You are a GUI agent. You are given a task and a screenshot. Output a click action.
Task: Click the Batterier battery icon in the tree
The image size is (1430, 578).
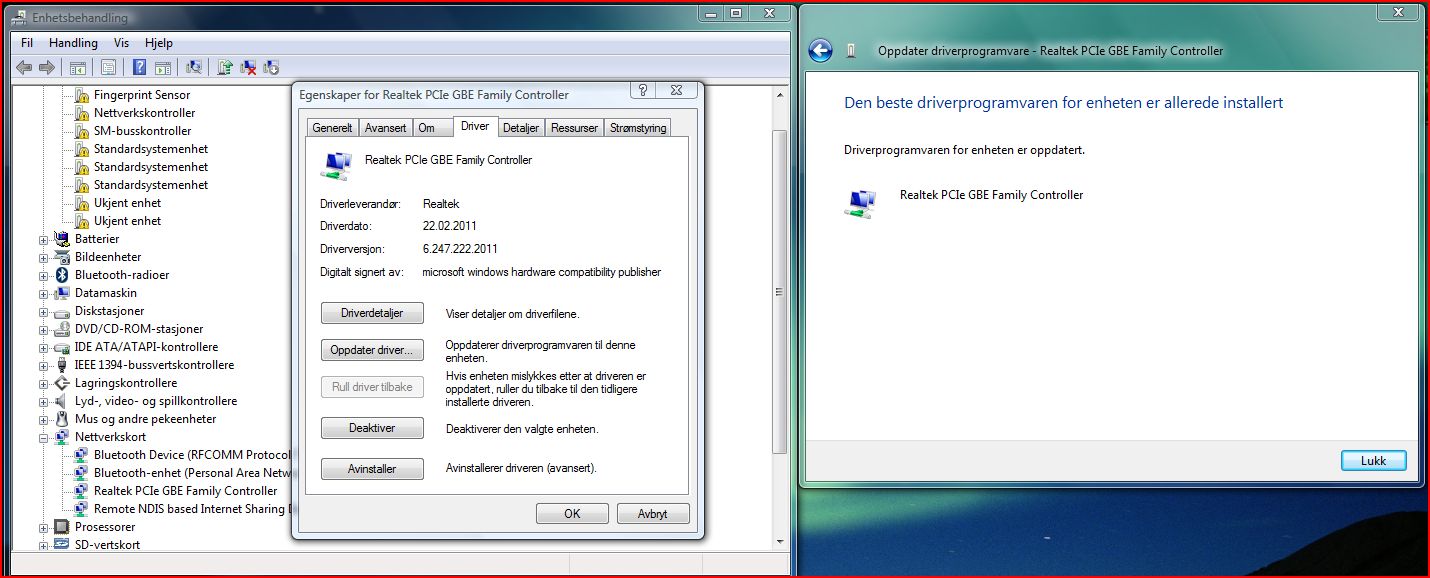(x=62, y=239)
